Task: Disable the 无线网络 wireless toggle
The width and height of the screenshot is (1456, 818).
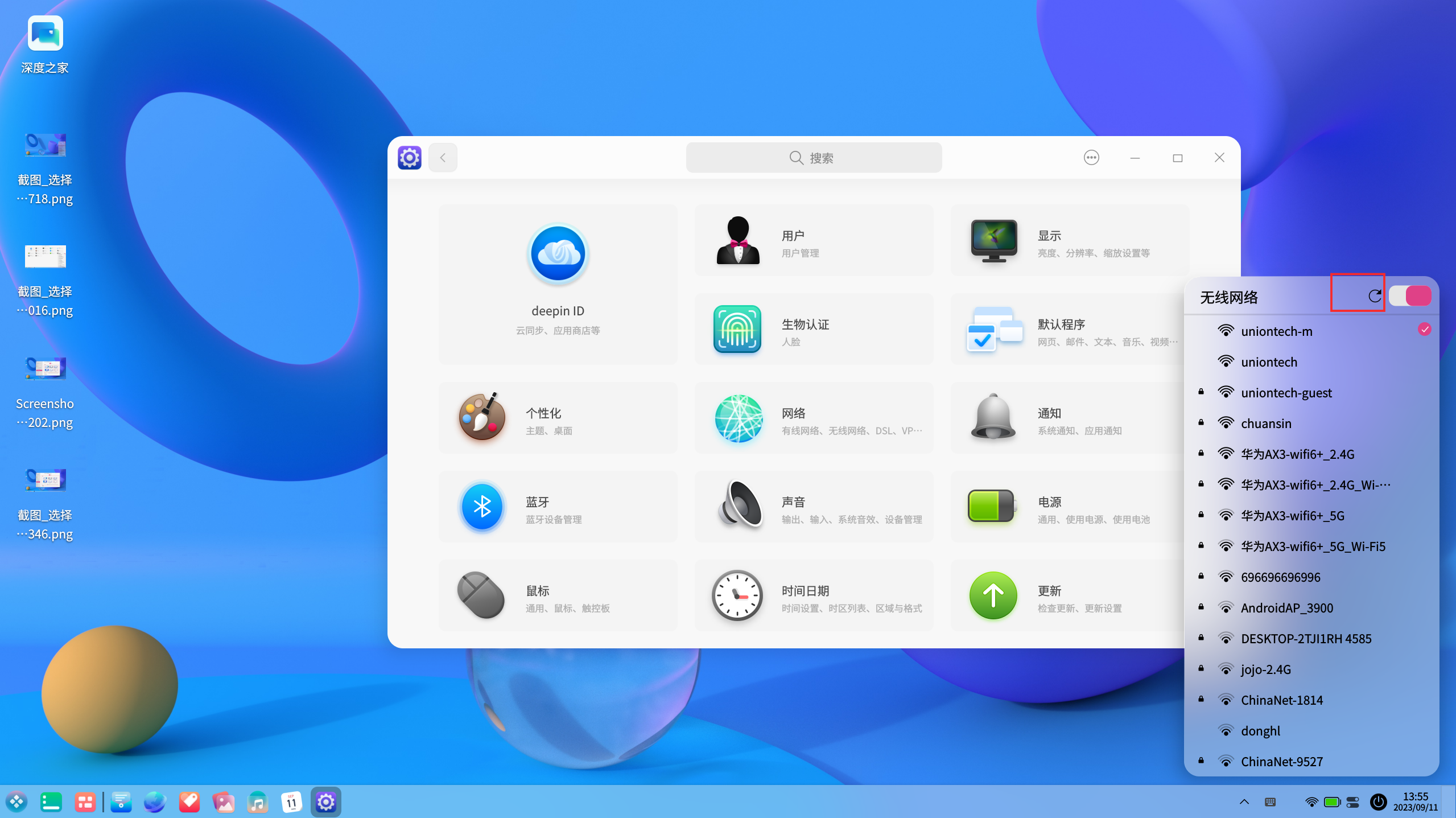Action: 1409,295
